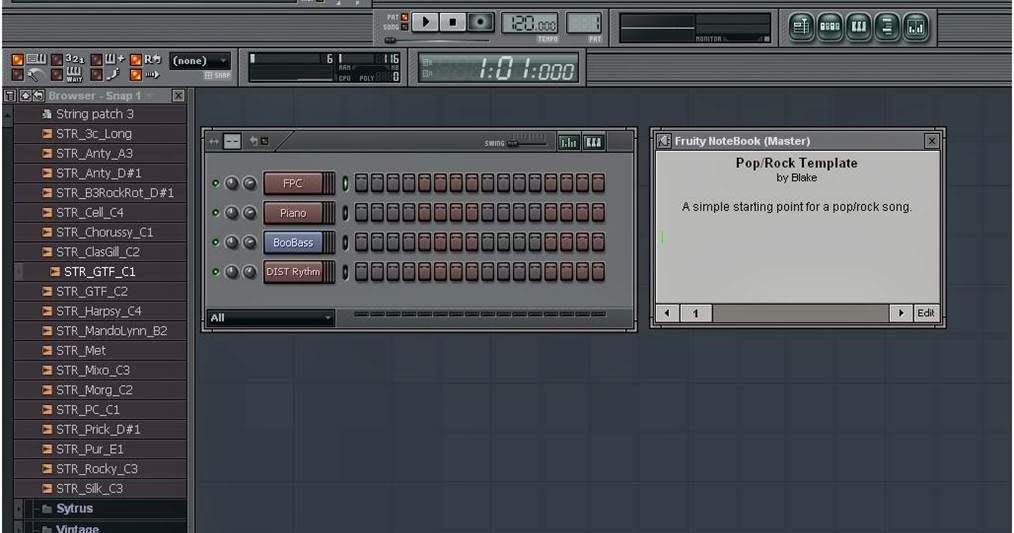The height and width of the screenshot is (533, 1014).
Task: Select the highlighted STR_GTF_C1 sample
Action: [x=100, y=272]
